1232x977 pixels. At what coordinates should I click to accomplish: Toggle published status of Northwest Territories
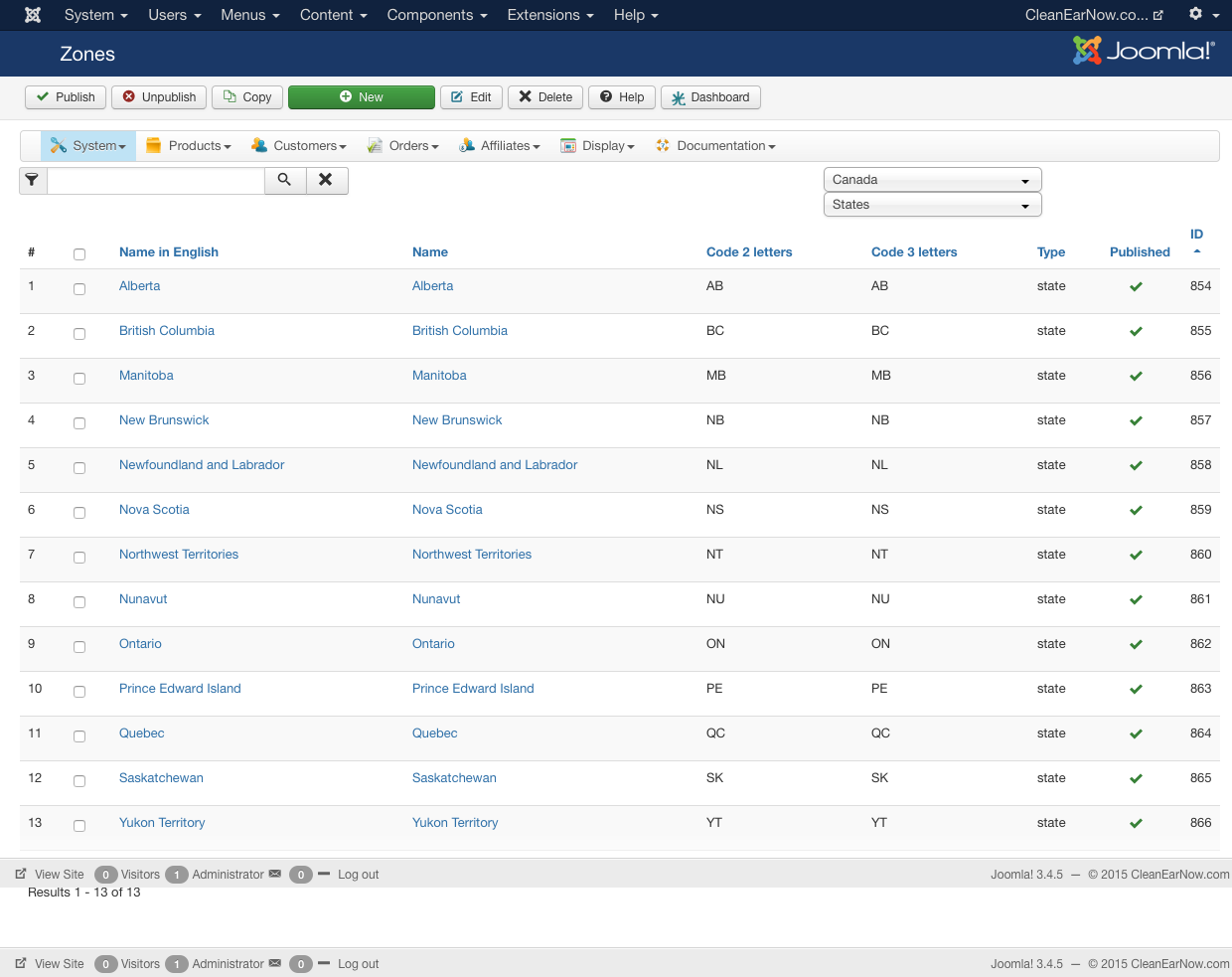(1136, 555)
